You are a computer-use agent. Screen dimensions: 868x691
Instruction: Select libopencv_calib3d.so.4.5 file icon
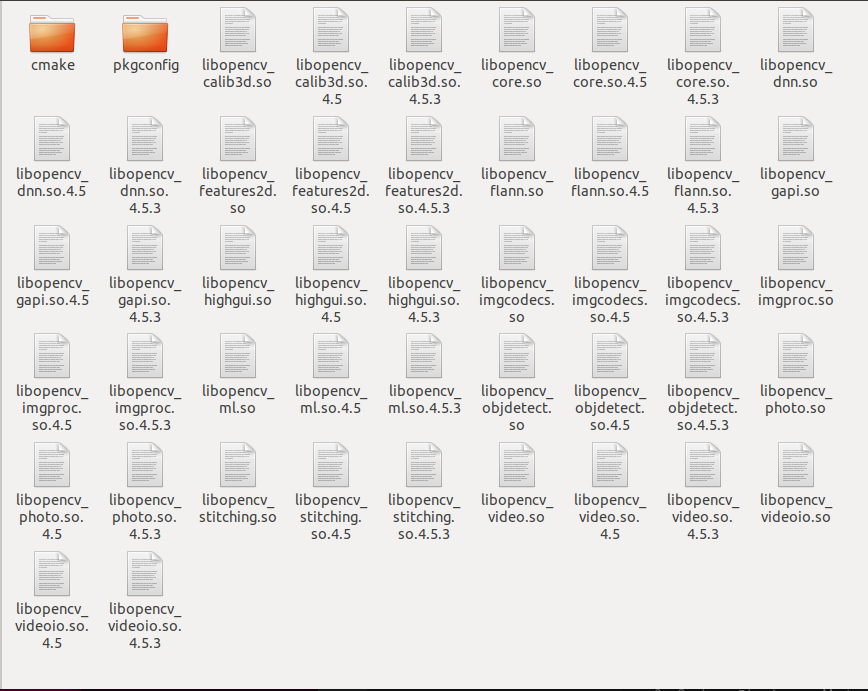click(331, 30)
